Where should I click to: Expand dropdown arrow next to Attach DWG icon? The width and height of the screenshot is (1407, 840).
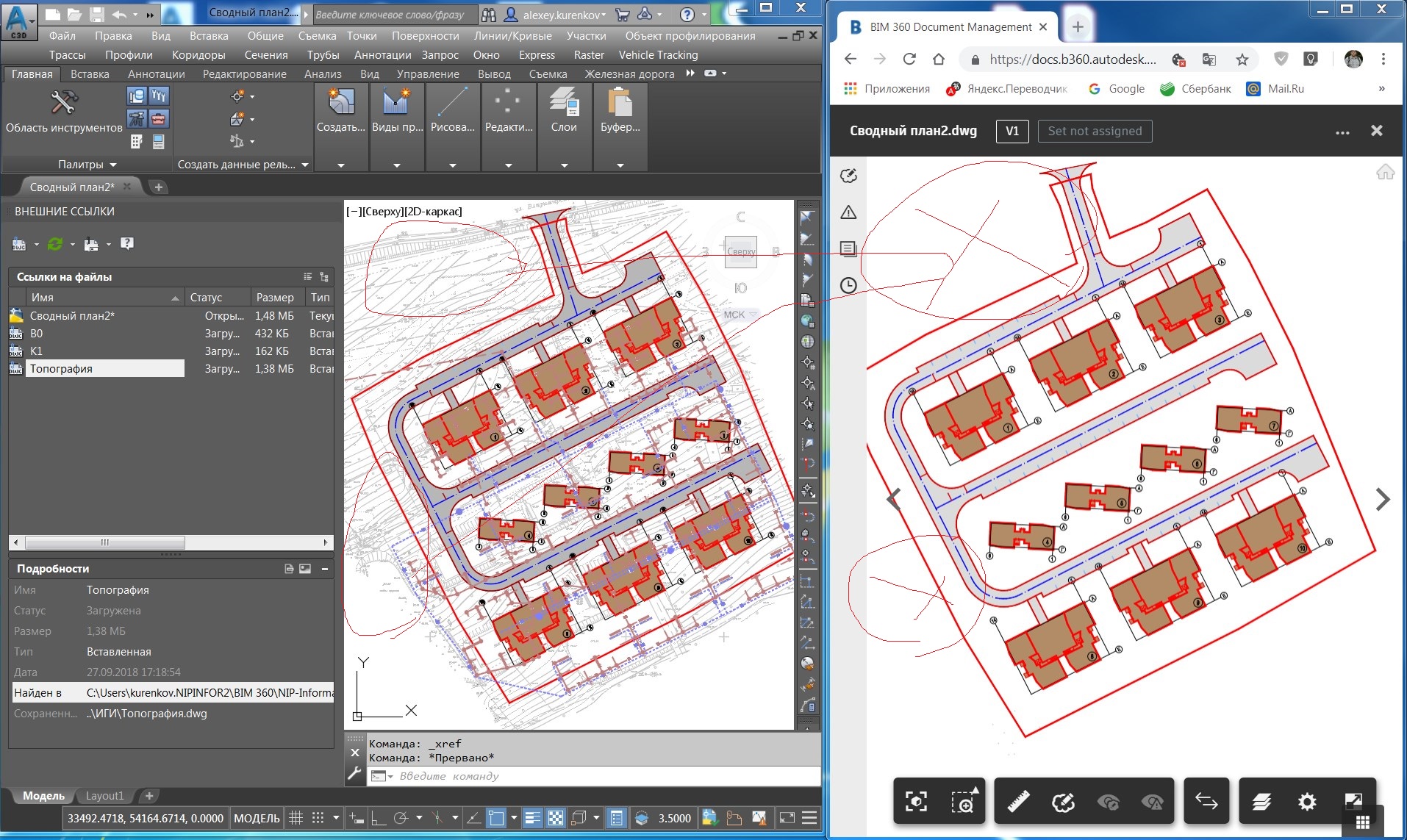(35, 243)
